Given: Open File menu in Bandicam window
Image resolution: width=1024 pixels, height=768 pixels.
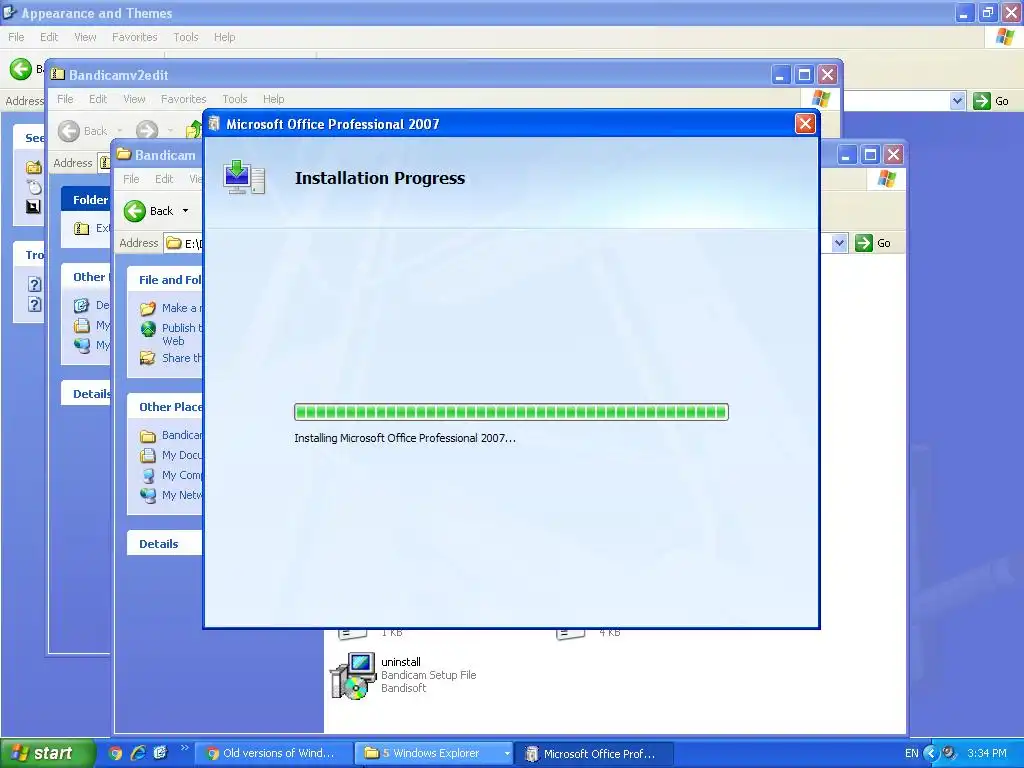Looking at the screenshot, I should coord(131,179).
